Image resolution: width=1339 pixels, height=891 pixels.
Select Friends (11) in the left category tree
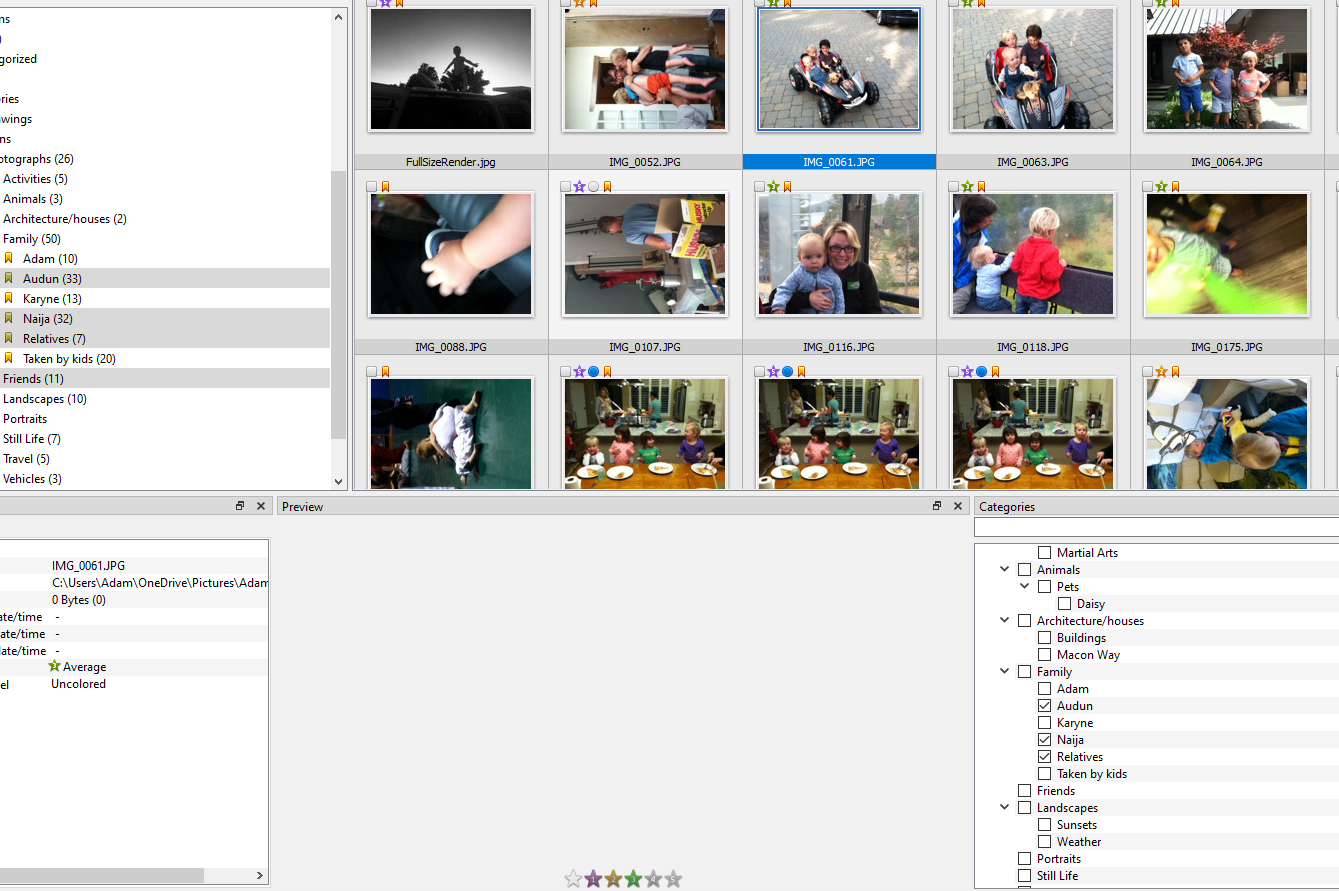pyautogui.click(x=33, y=379)
